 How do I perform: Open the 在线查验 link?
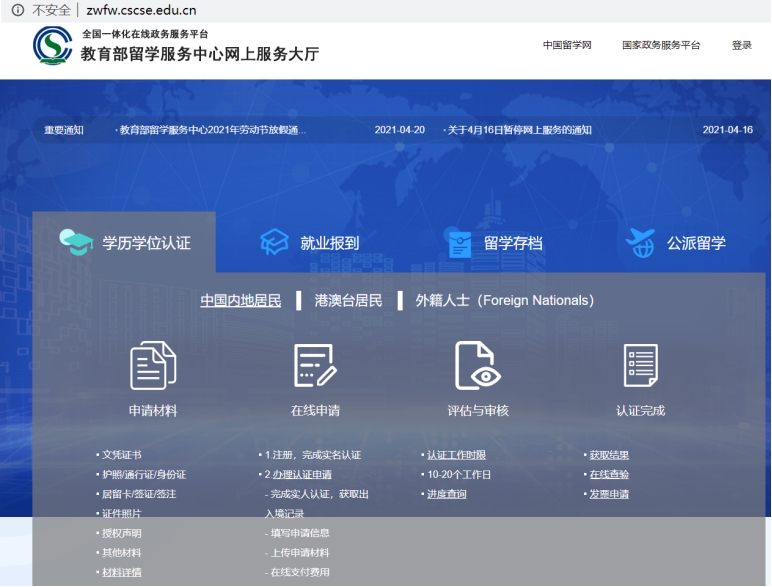(x=609, y=474)
